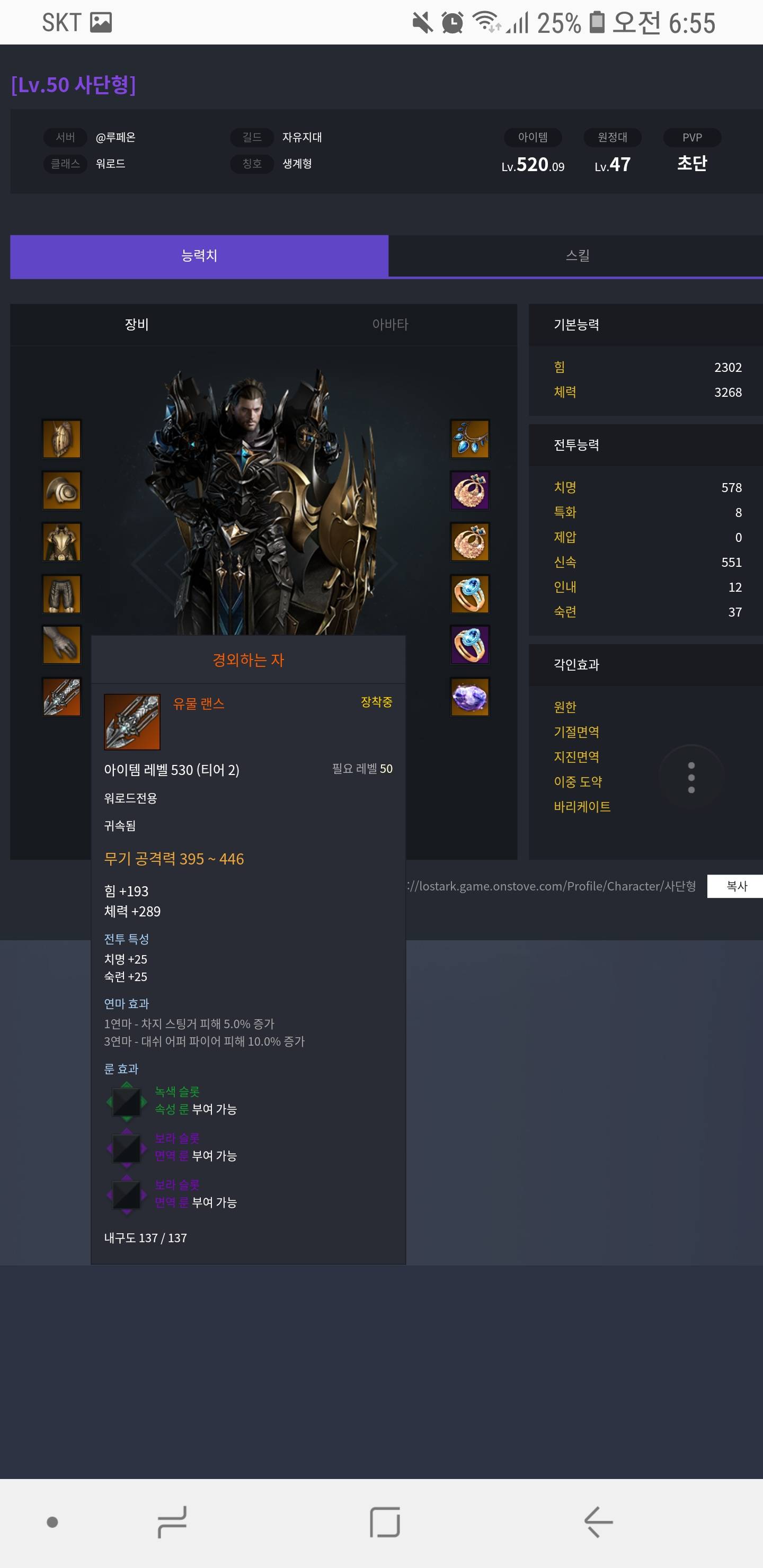Select the pants armor slot icon

click(x=61, y=594)
